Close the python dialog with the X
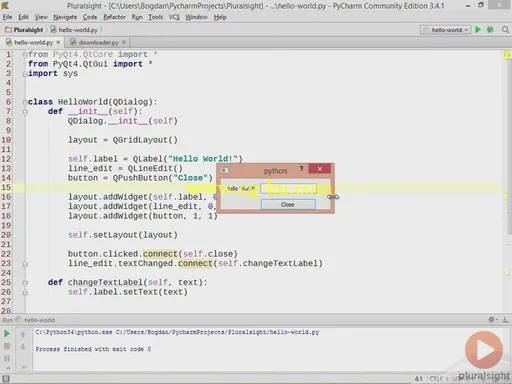Viewport: 512px width, 384px height. [320, 169]
